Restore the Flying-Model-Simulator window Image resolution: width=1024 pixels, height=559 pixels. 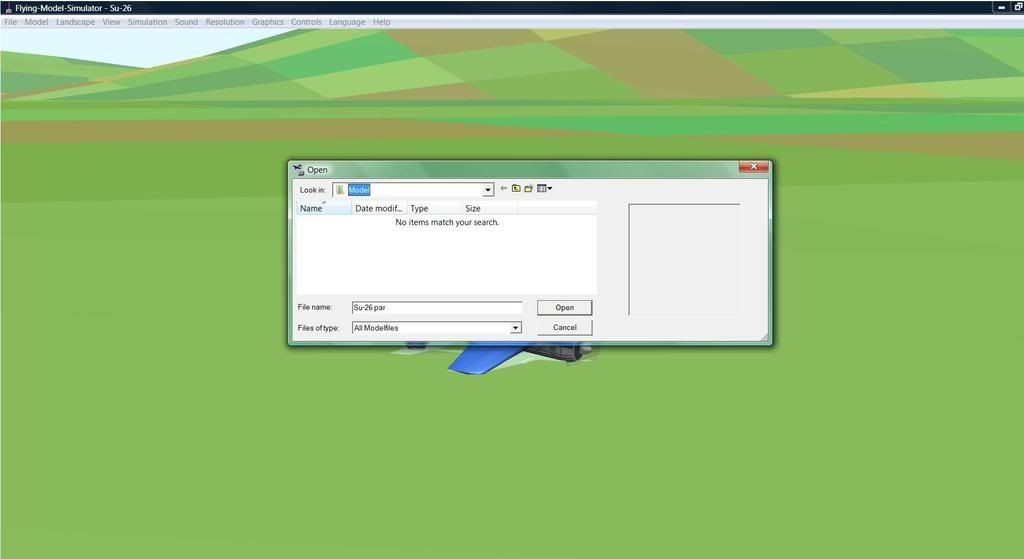(x=1017, y=7)
